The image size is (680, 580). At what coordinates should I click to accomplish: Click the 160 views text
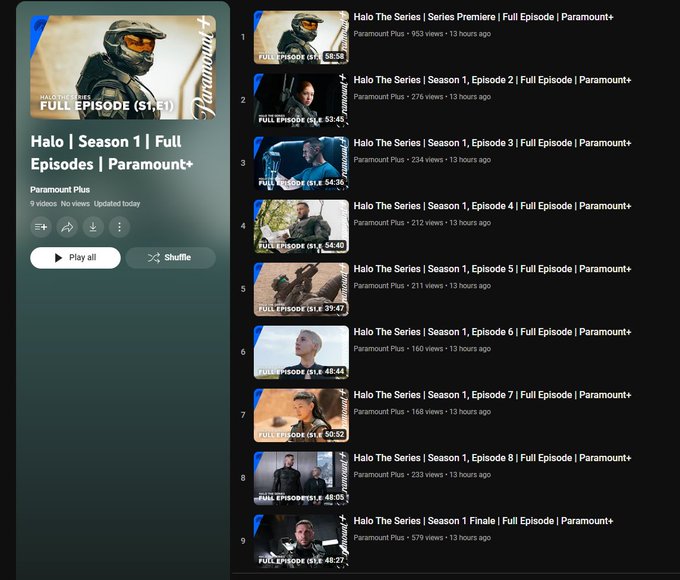point(427,349)
